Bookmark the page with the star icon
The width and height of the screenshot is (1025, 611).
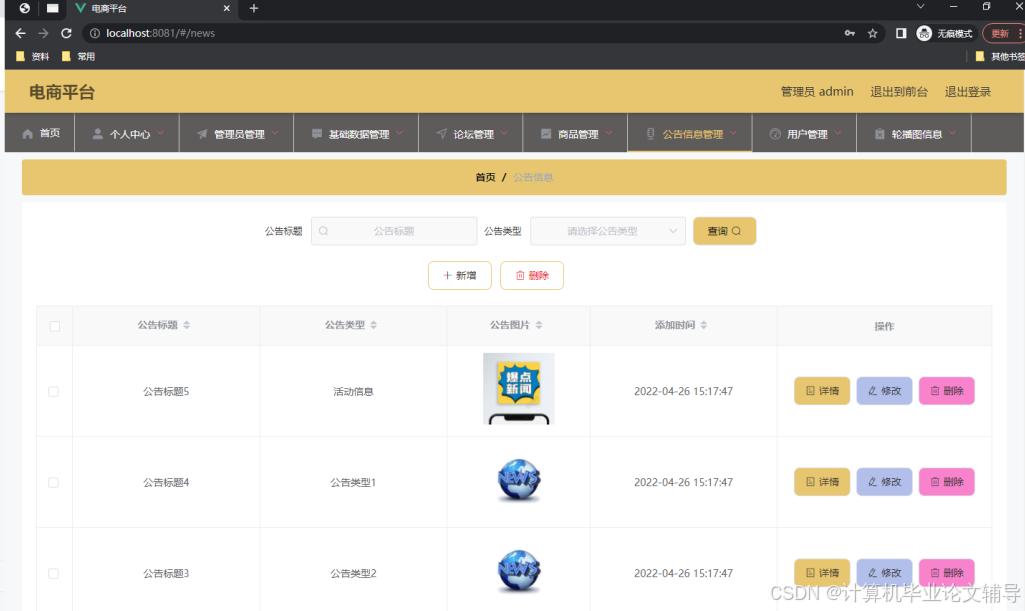pyautogui.click(x=873, y=33)
